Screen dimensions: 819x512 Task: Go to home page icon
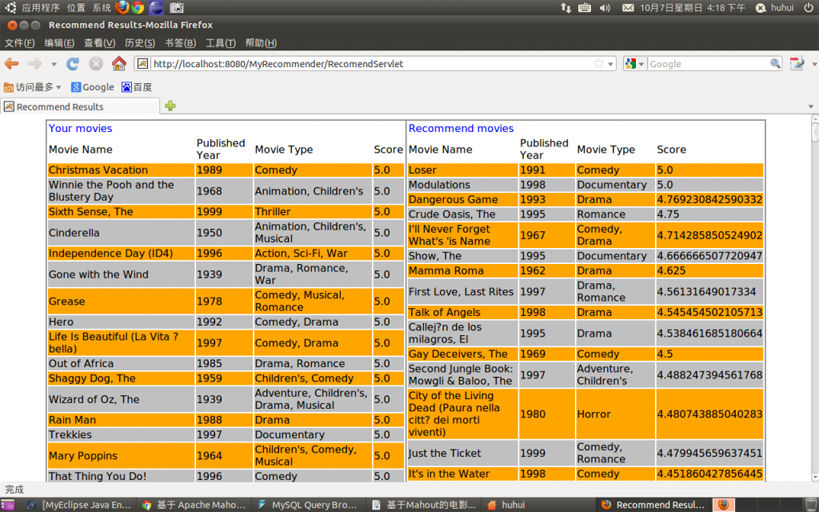(119, 63)
